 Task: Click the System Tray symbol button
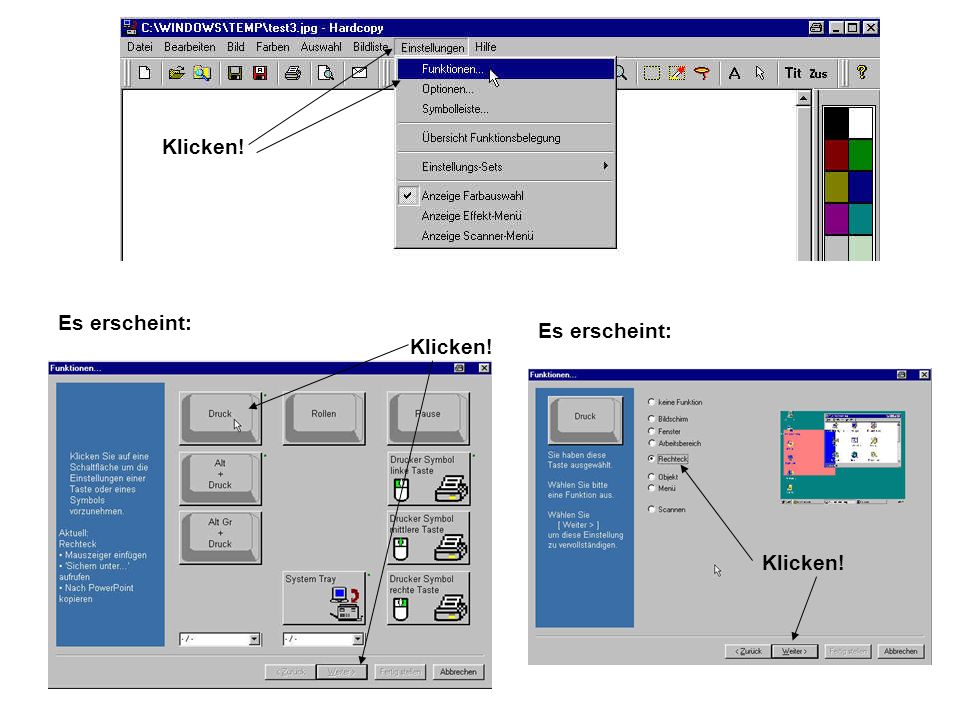coord(324,598)
